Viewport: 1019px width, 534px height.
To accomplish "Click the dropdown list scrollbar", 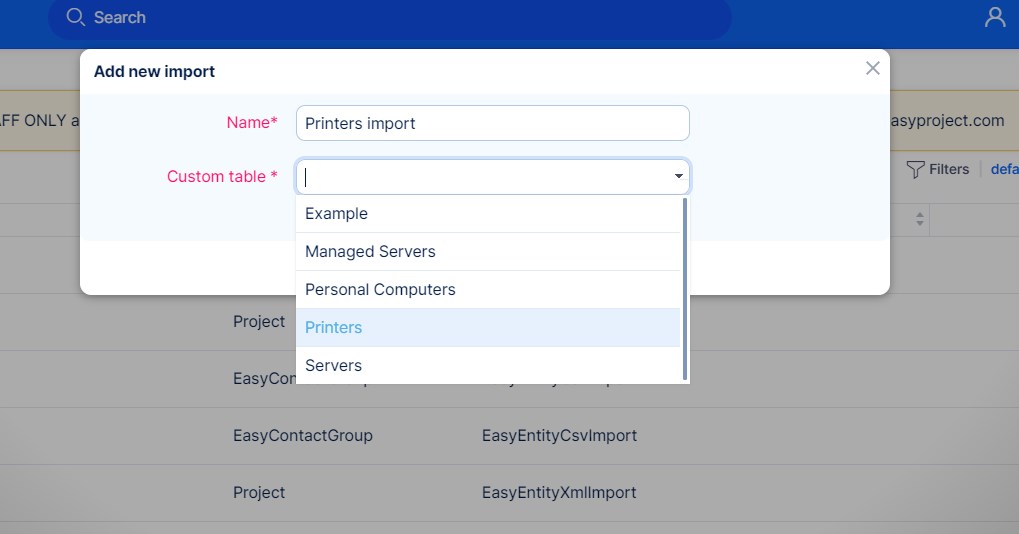I will click(x=685, y=288).
